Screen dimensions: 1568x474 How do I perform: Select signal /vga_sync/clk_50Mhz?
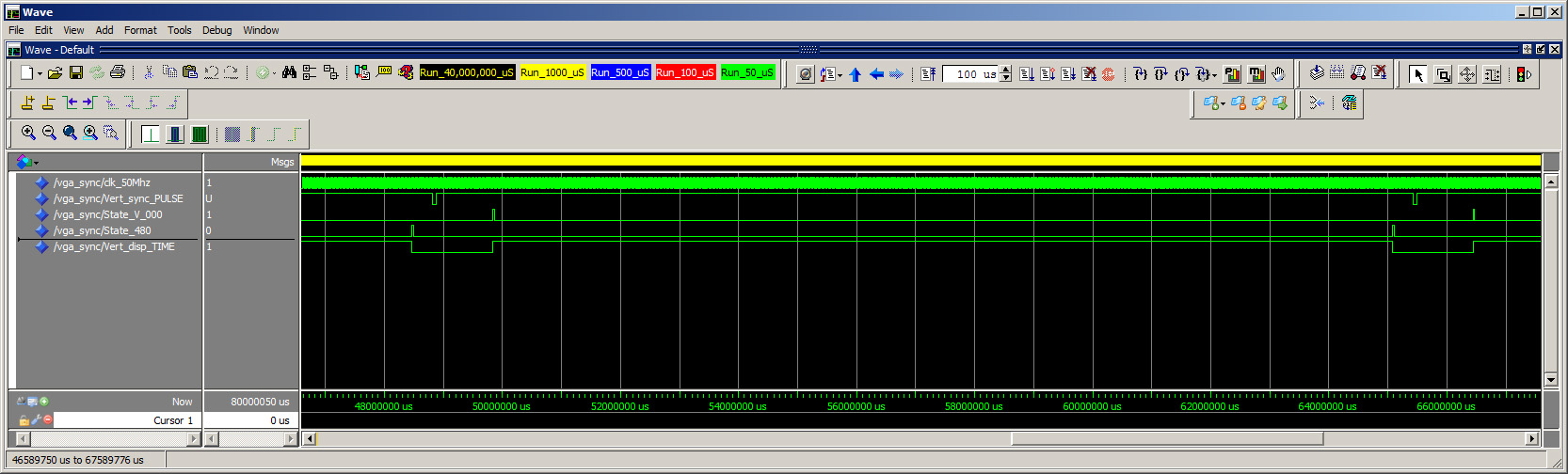point(102,182)
